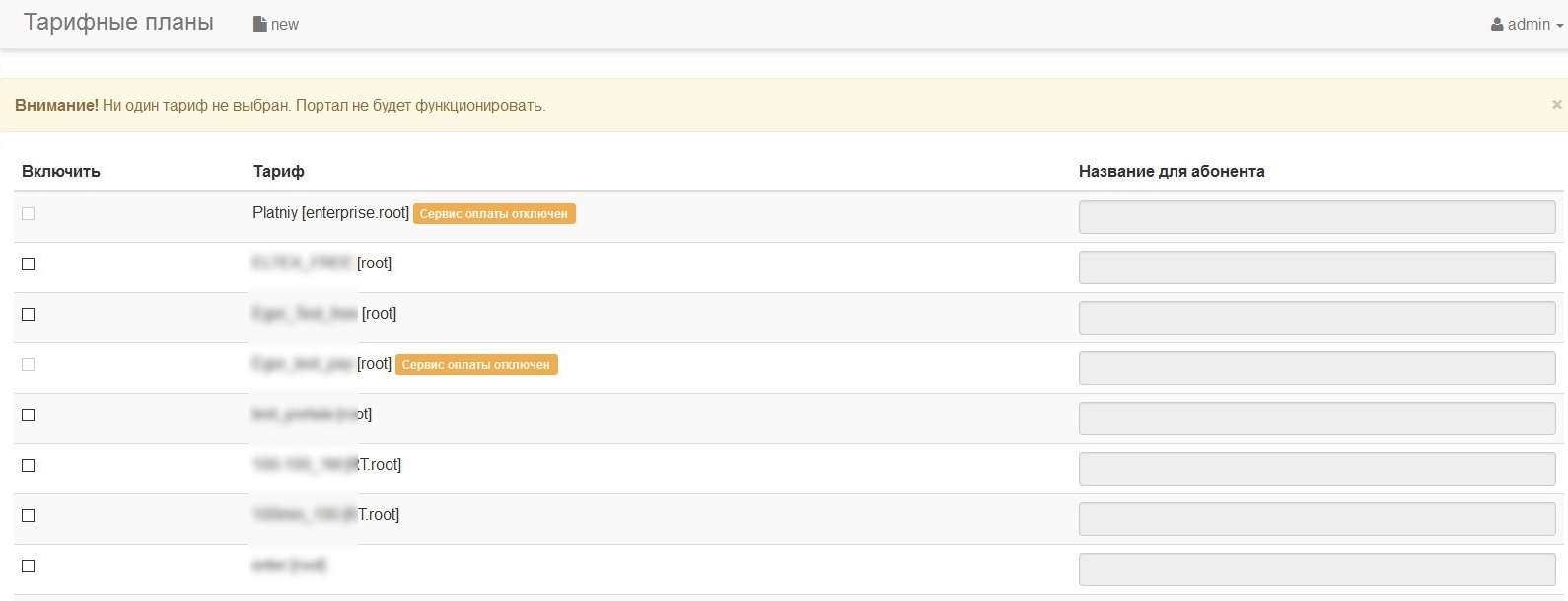
Task: Click the "new" text link
Action: pos(285,25)
